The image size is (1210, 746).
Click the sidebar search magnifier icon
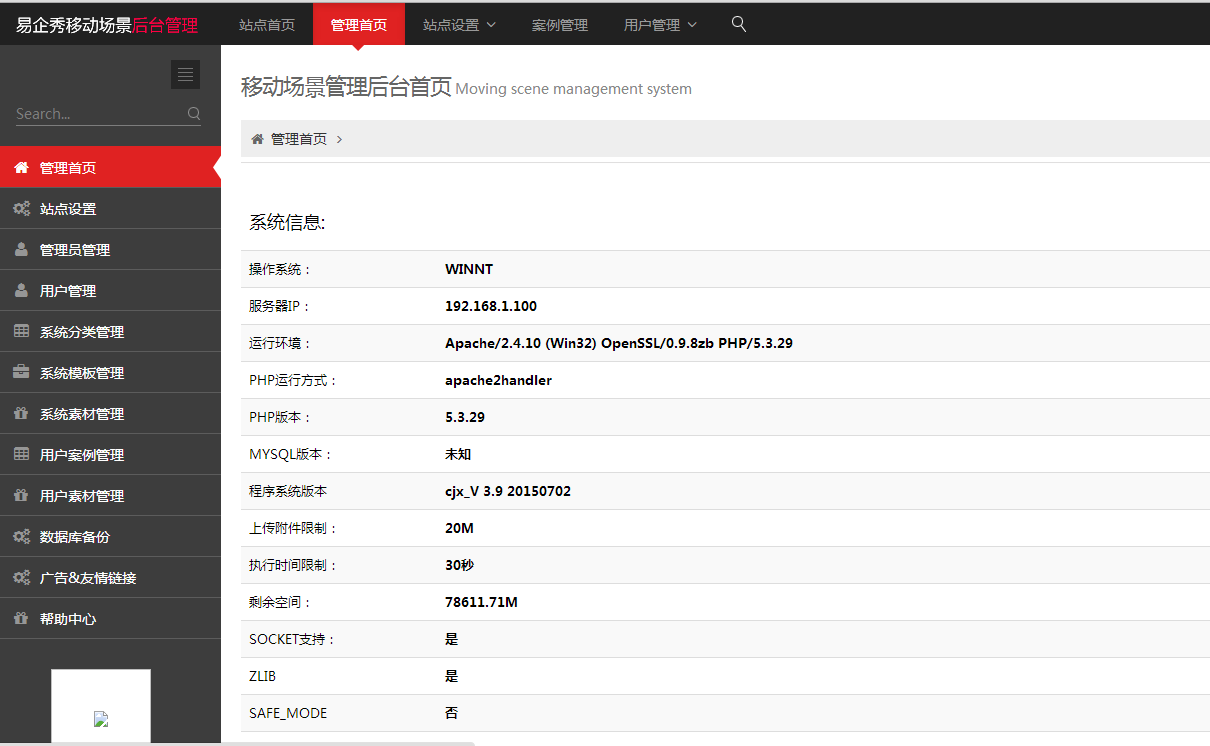[x=194, y=114]
